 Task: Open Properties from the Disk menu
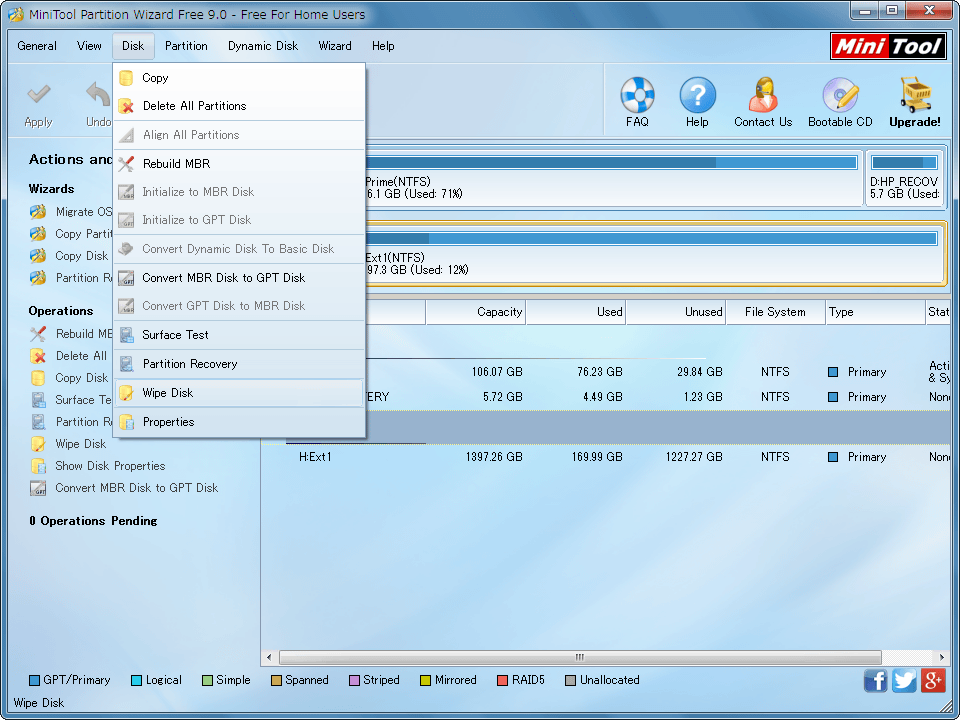tap(239, 422)
